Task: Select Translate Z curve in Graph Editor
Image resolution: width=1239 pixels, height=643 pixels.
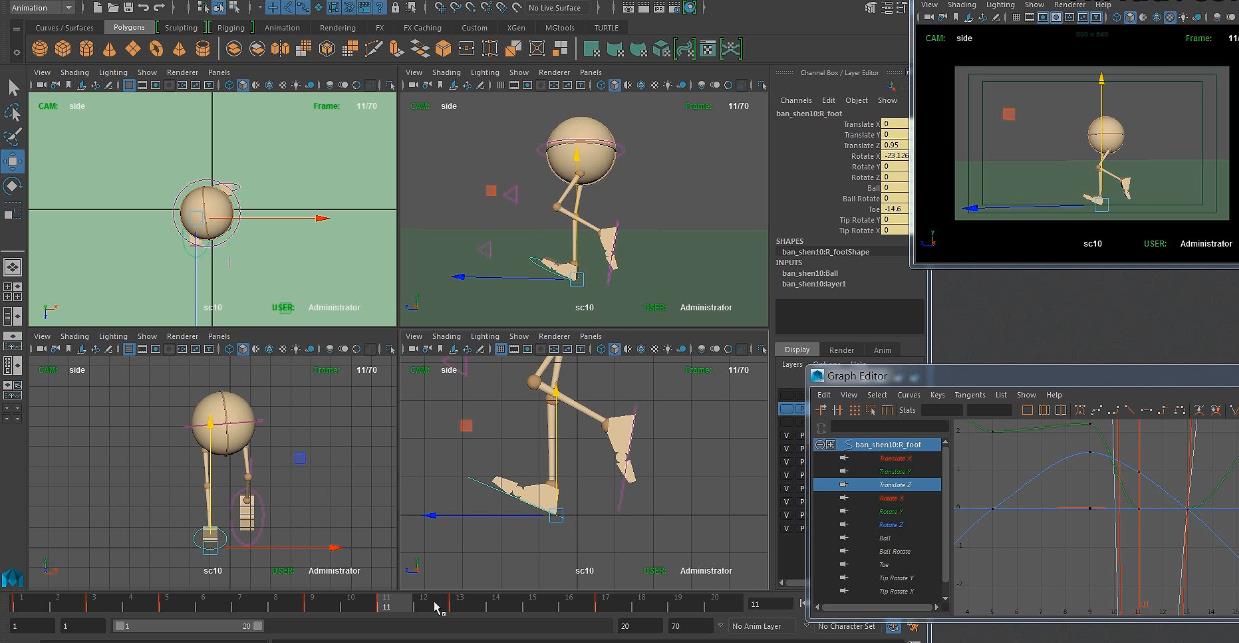Action: pos(894,485)
